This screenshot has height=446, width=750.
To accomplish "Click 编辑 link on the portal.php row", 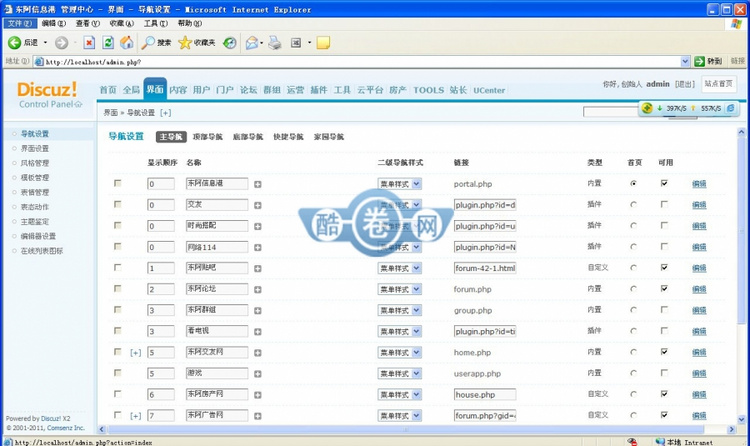I will (x=699, y=184).
